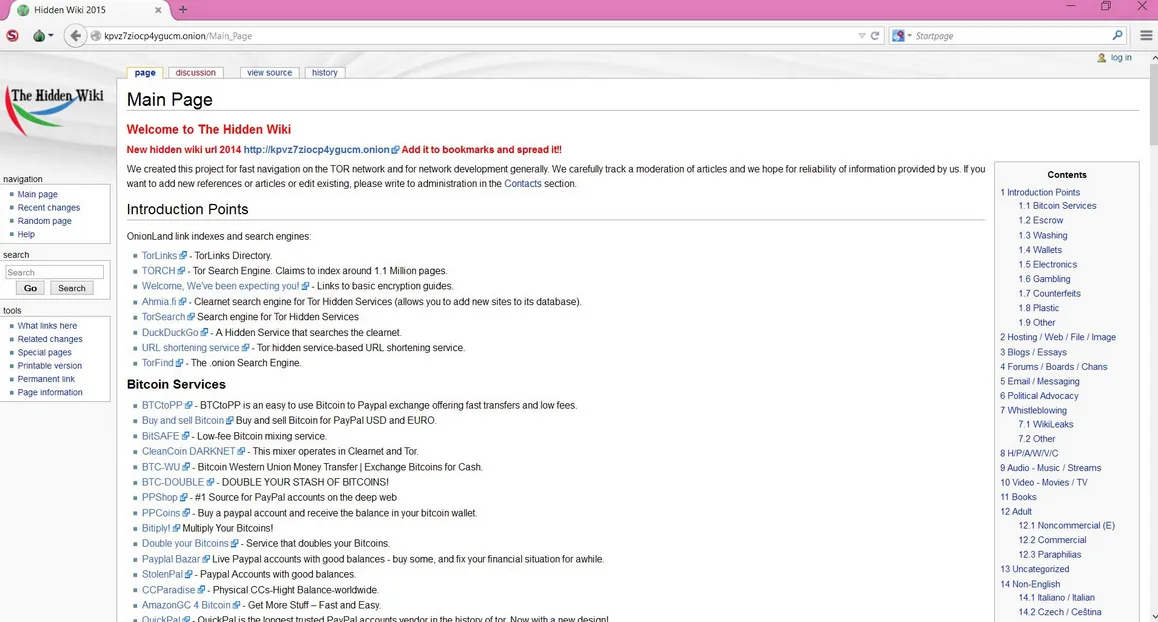Screen dimensions: 1158x622
Task: Open the kpvz7ziocp4ygucm.onion URL link
Action: (316, 149)
